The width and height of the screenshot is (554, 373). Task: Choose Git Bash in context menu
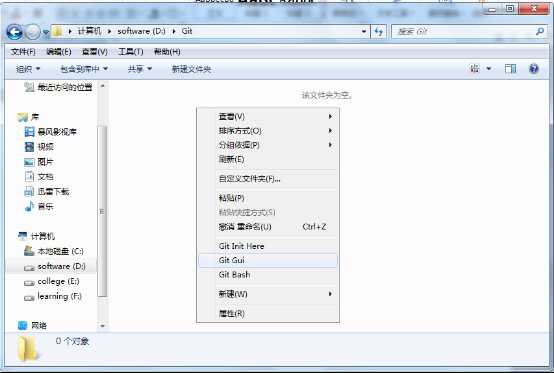coord(268,274)
